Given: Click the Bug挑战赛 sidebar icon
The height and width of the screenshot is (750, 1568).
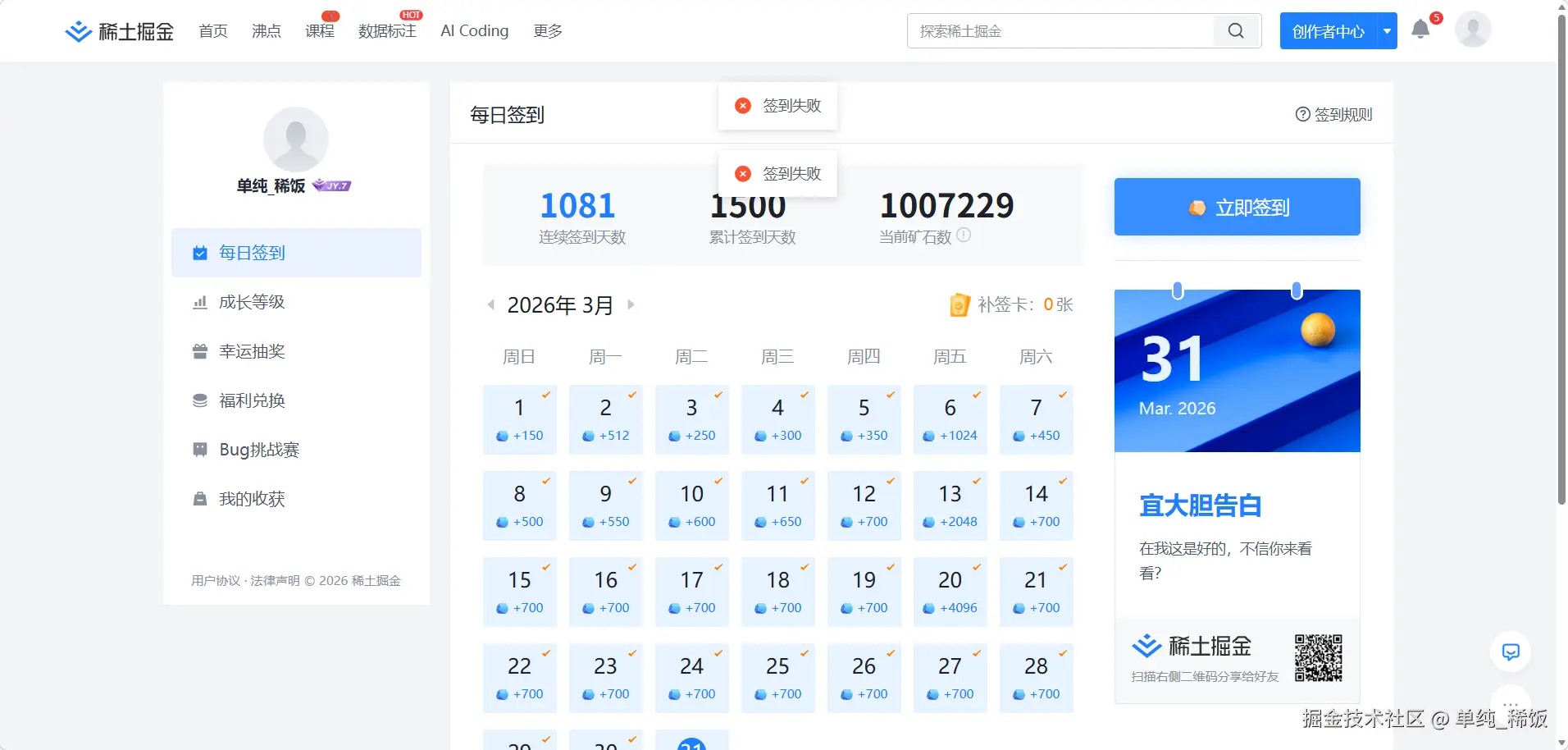Looking at the screenshot, I should pos(198,450).
